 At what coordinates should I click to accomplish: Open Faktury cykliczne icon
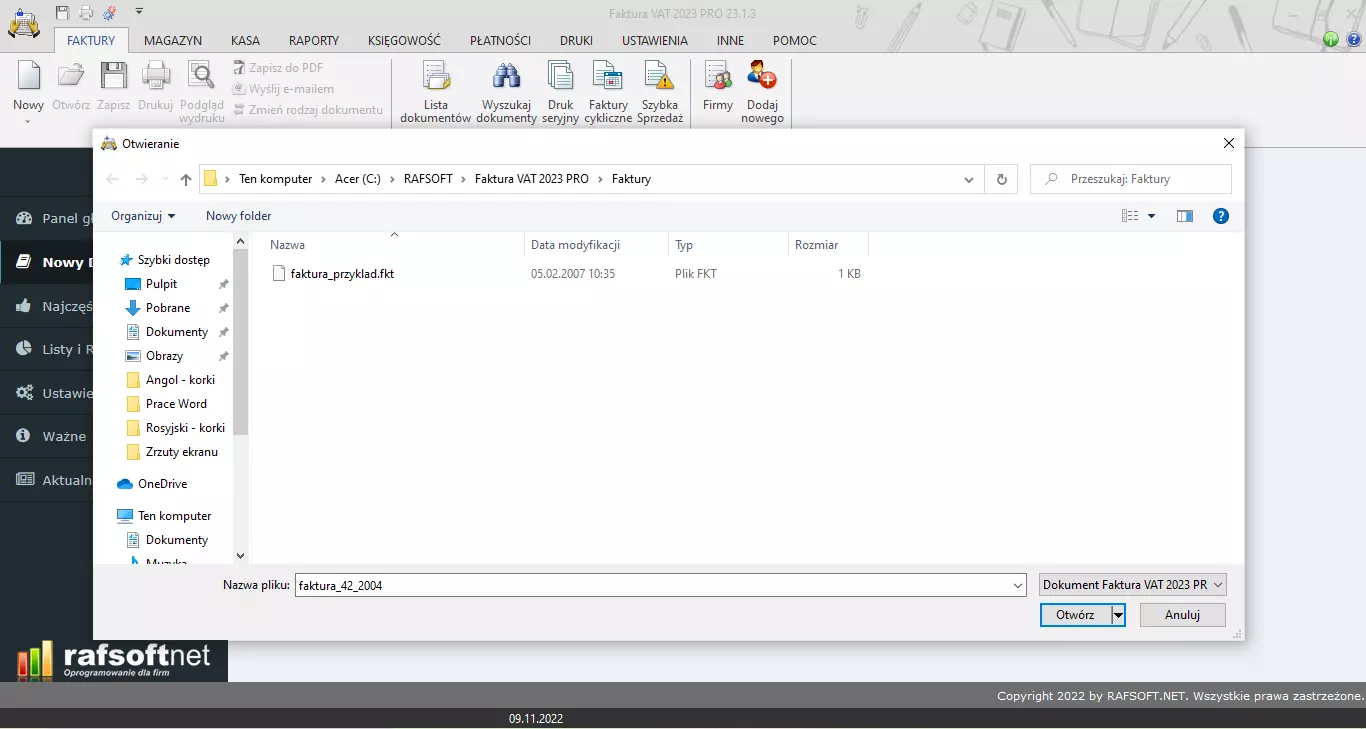pos(608,90)
